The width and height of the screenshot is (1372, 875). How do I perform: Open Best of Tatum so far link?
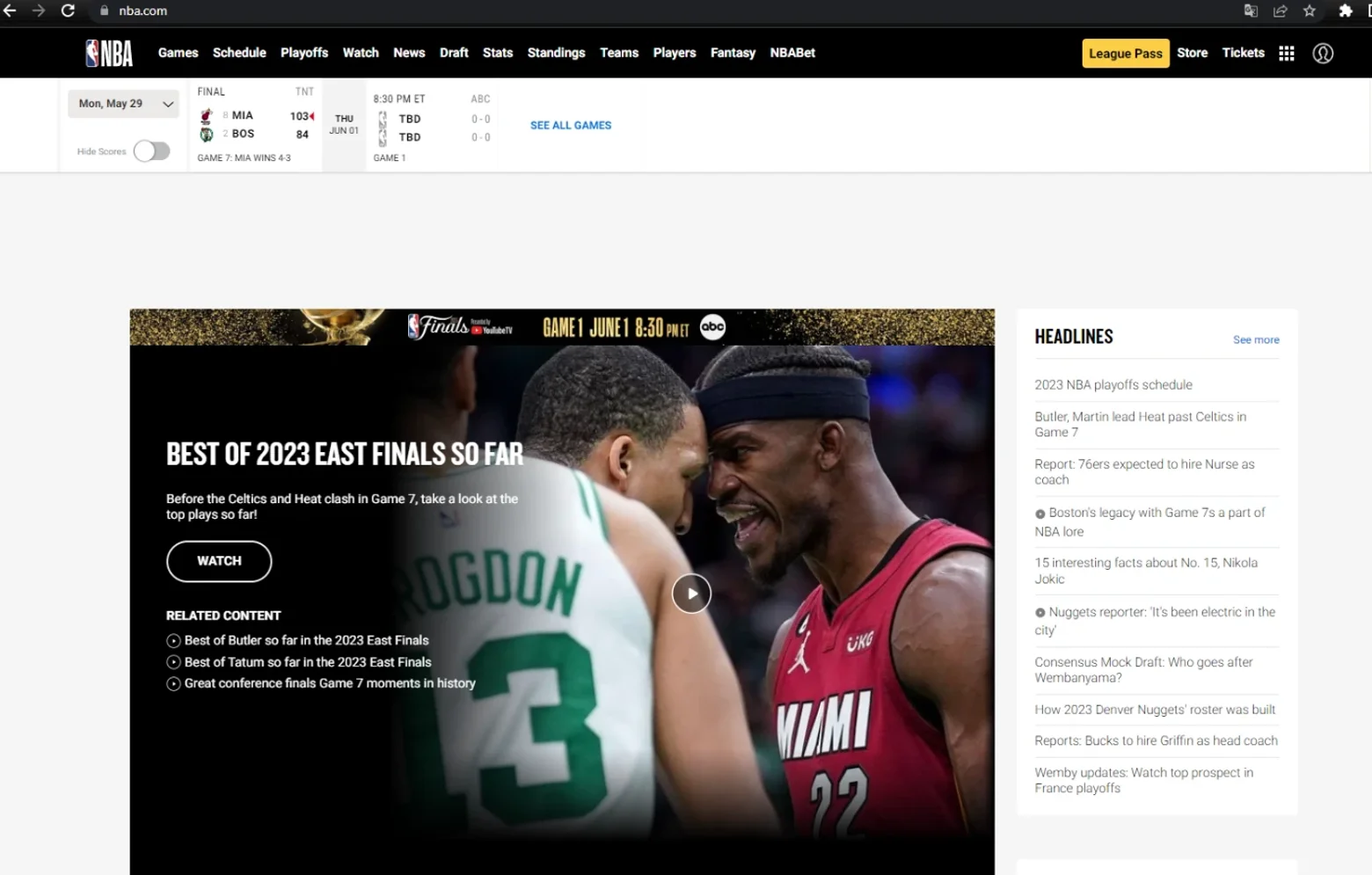coord(308,662)
